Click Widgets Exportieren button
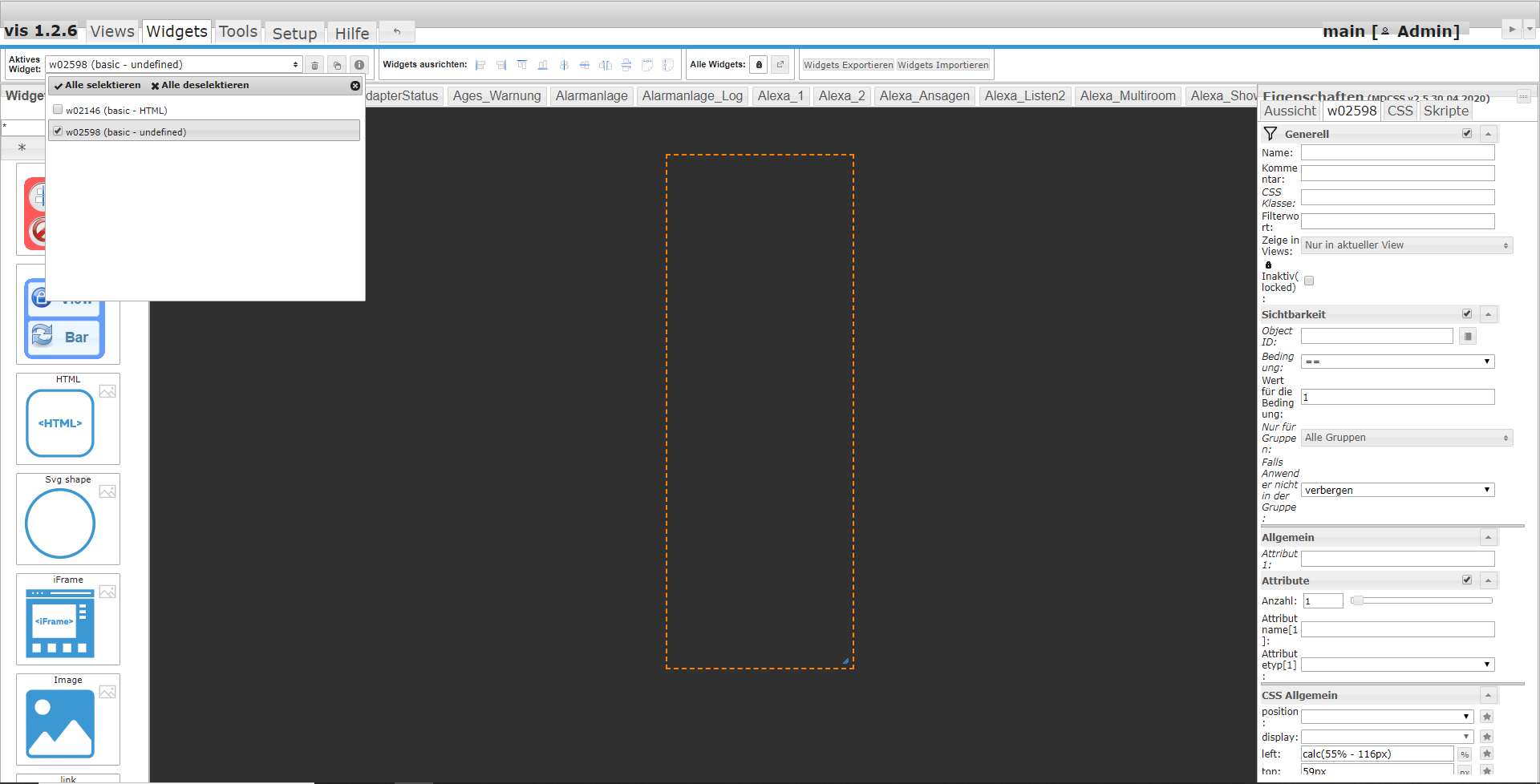This screenshot has width=1540, height=784. (849, 65)
